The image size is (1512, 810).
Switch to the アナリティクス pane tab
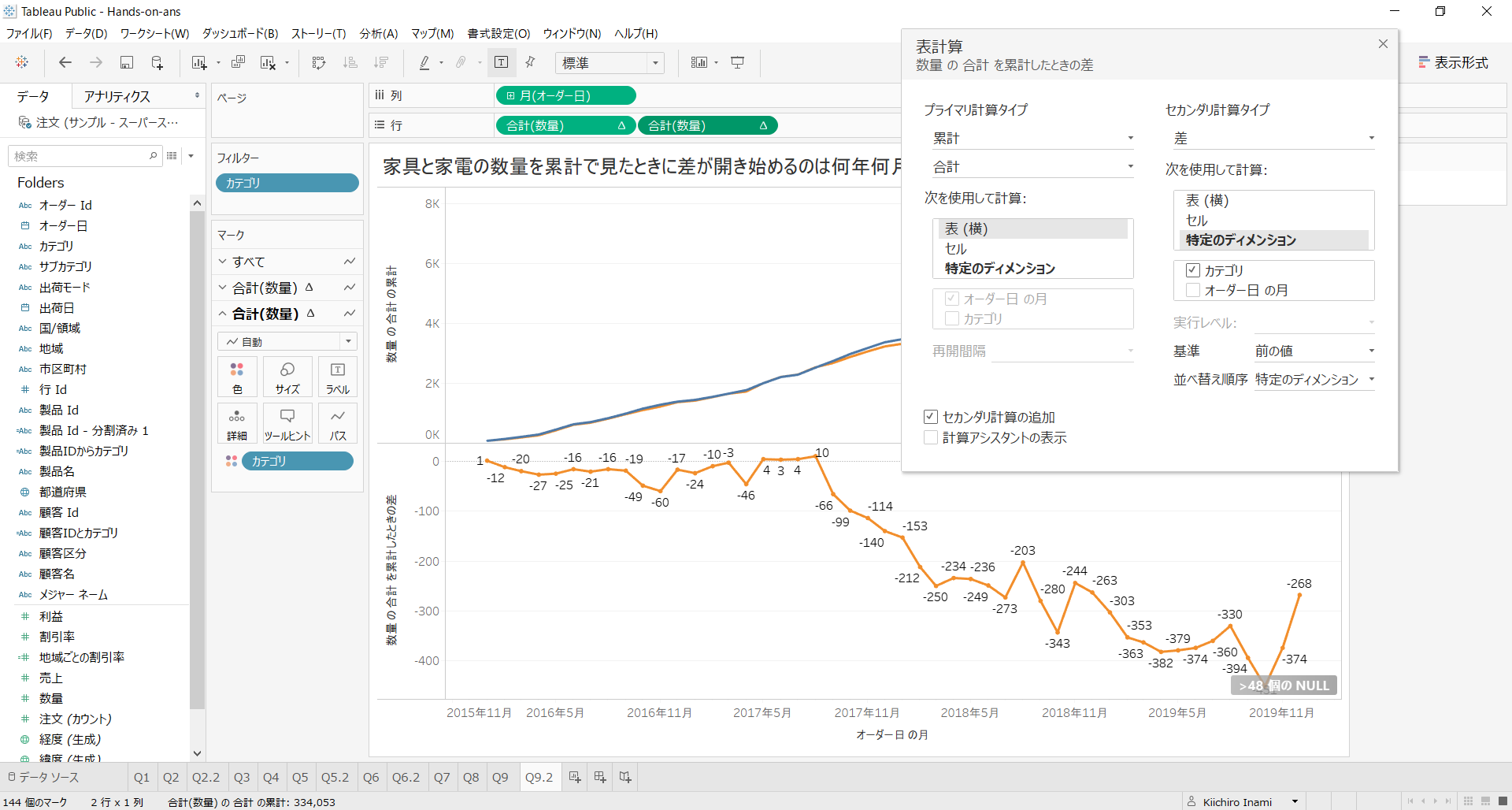(117, 96)
